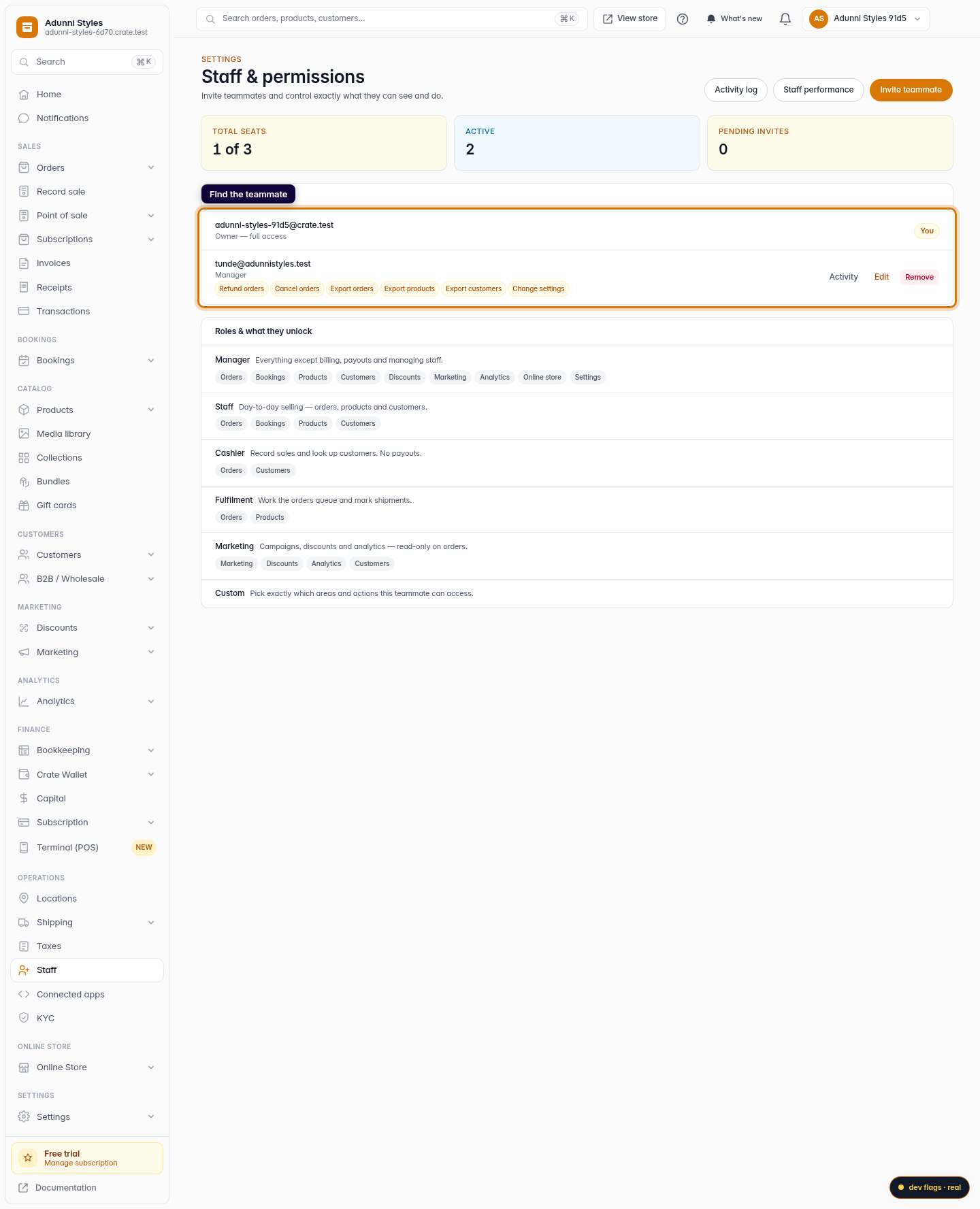
Task: Expand the Point of sale chevron
Action: pyautogui.click(x=151, y=216)
